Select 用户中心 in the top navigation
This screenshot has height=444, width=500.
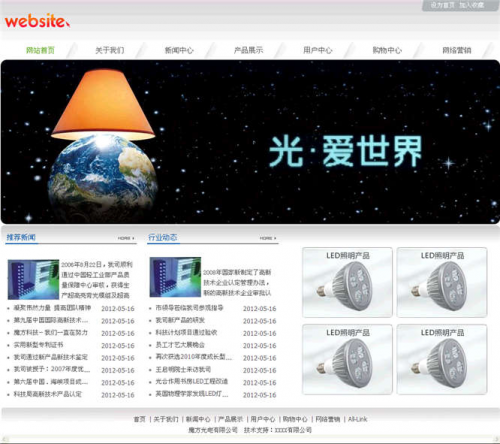point(318,50)
